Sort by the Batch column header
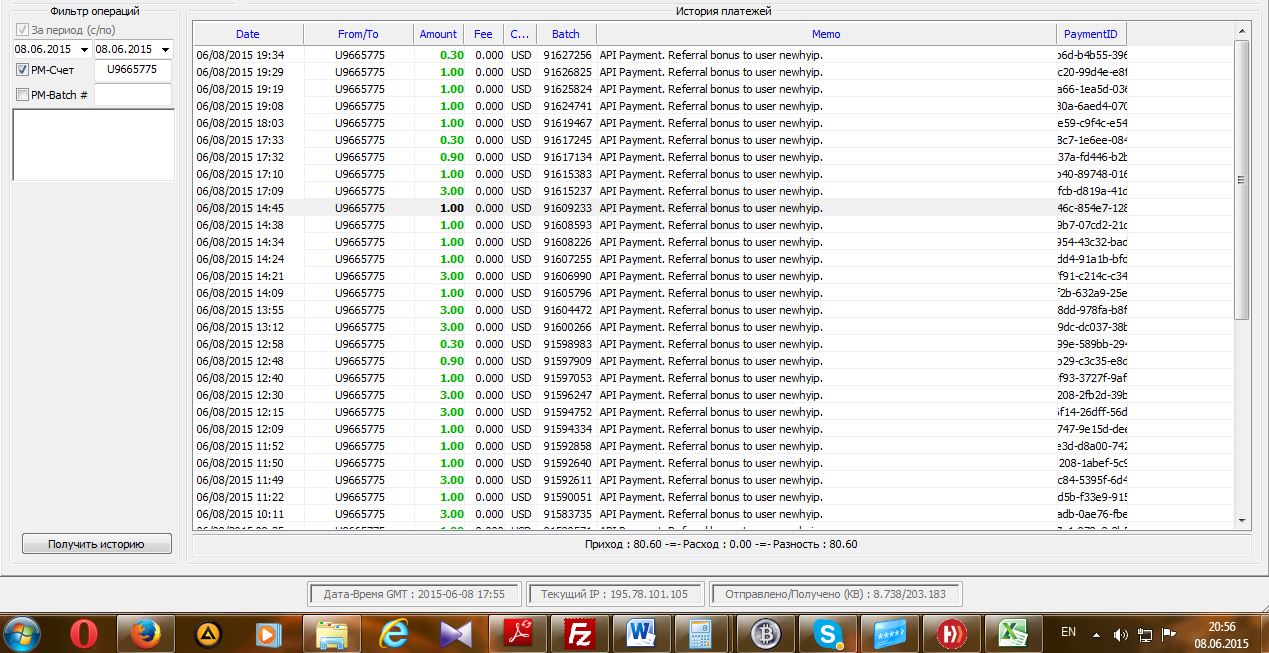 pos(566,34)
